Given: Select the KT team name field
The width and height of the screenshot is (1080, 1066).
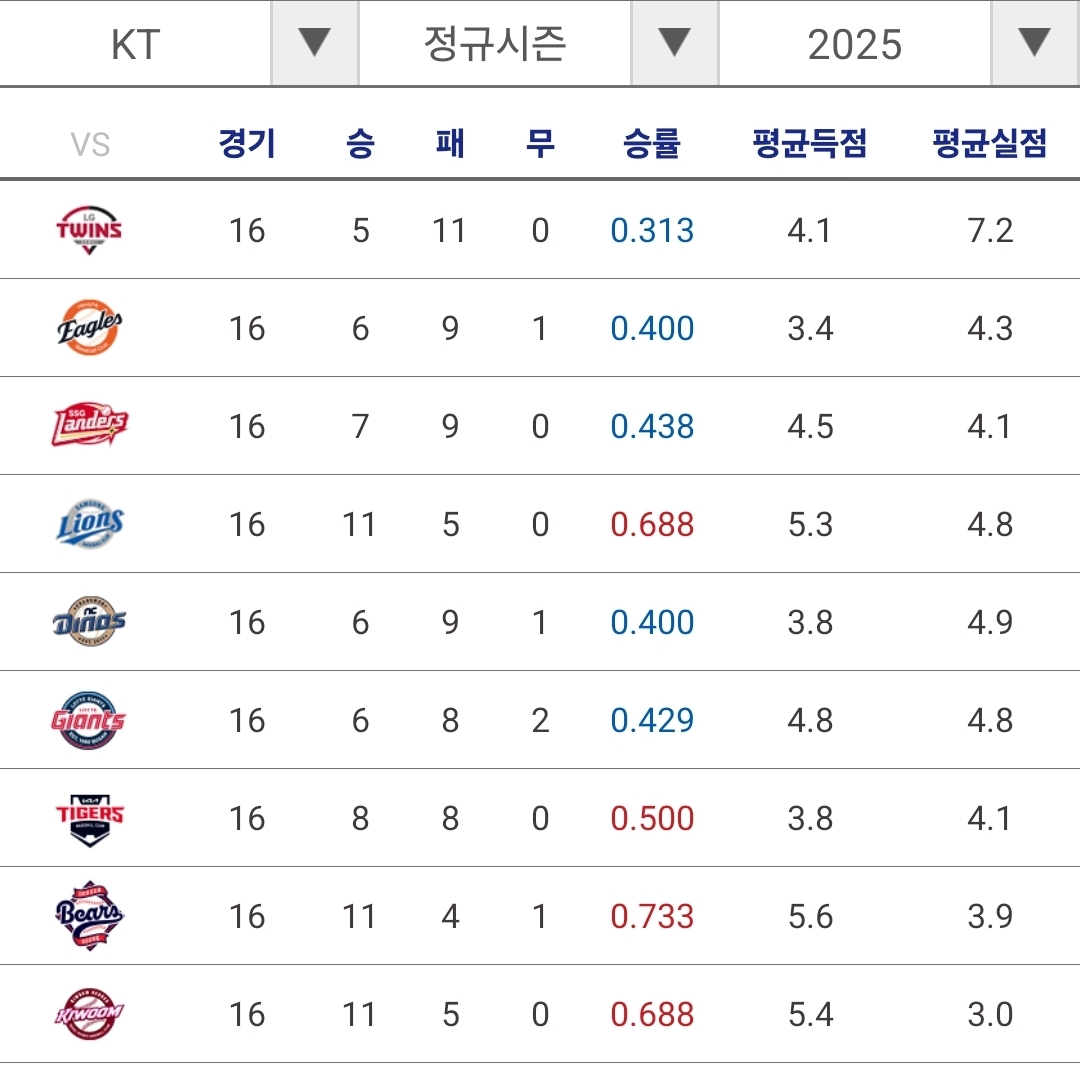Looking at the screenshot, I should (x=136, y=44).
